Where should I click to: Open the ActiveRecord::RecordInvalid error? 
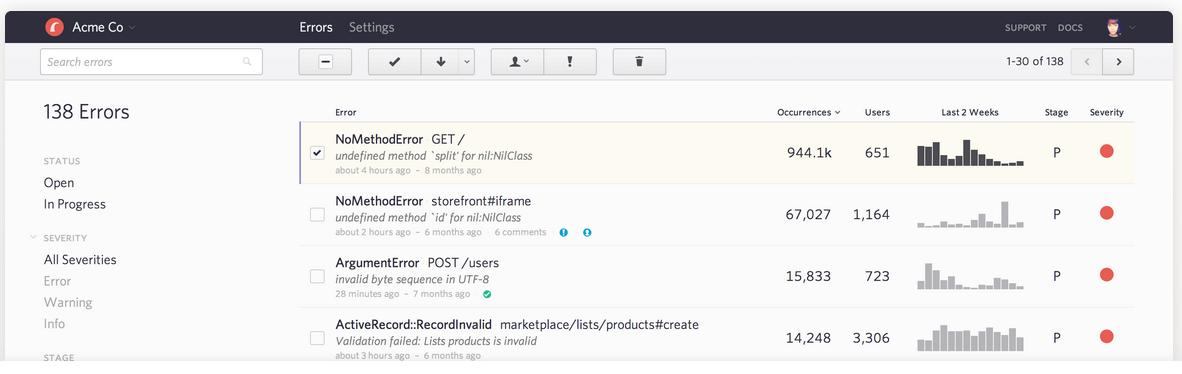point(517,325)
